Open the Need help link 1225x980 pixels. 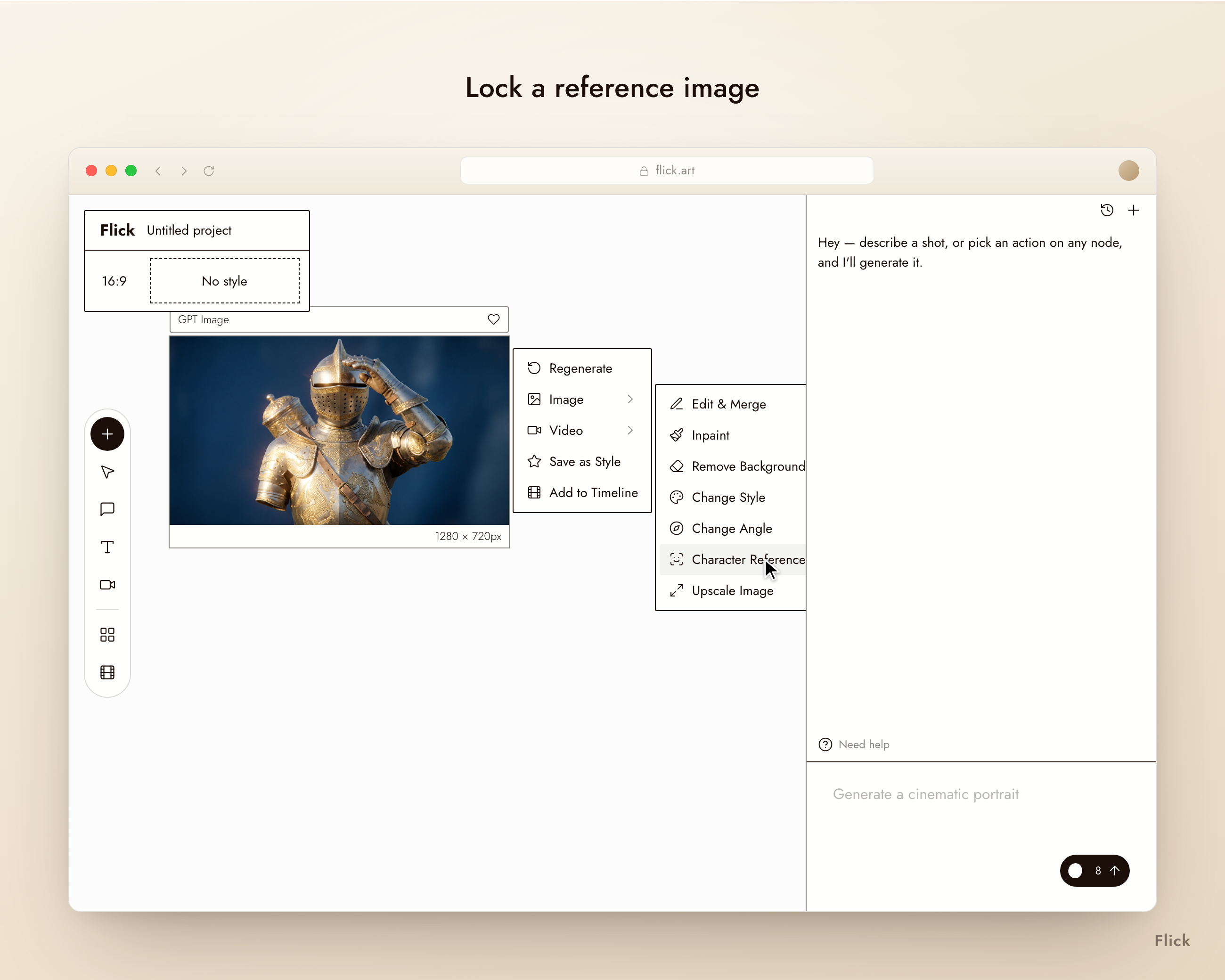(854, 744)
